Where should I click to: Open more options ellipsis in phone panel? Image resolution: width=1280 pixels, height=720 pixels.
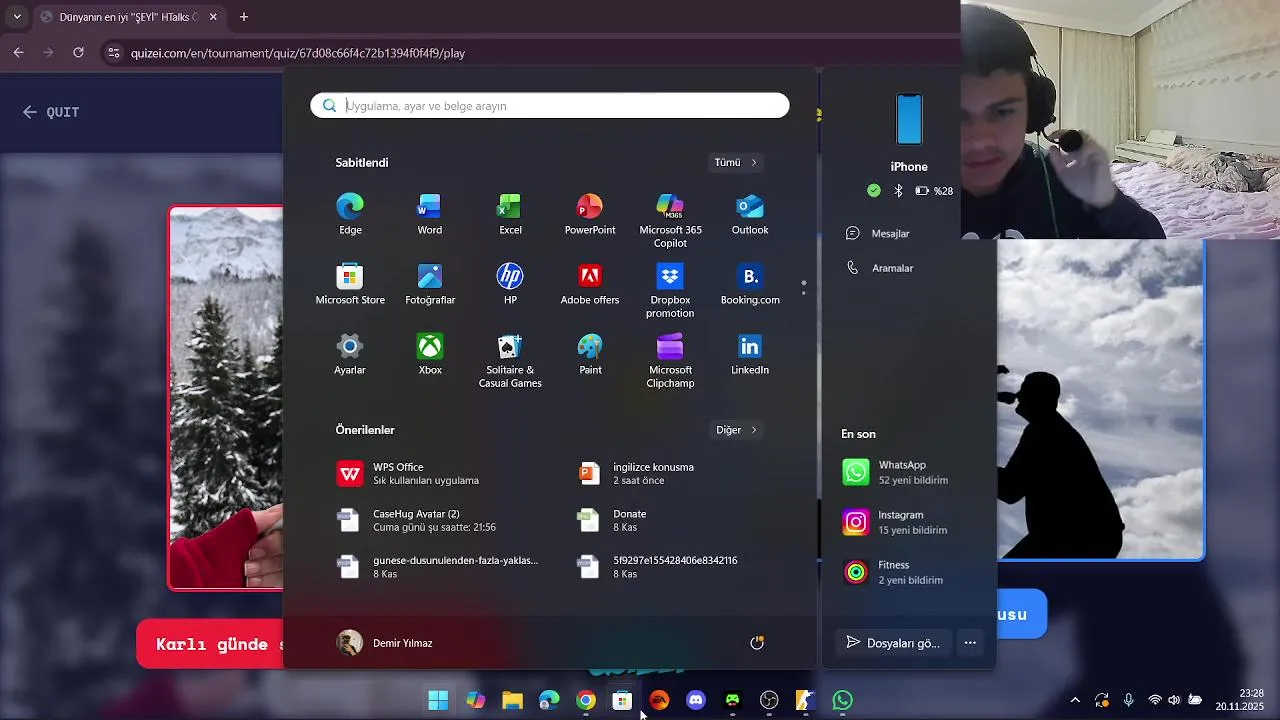[970, 643]
